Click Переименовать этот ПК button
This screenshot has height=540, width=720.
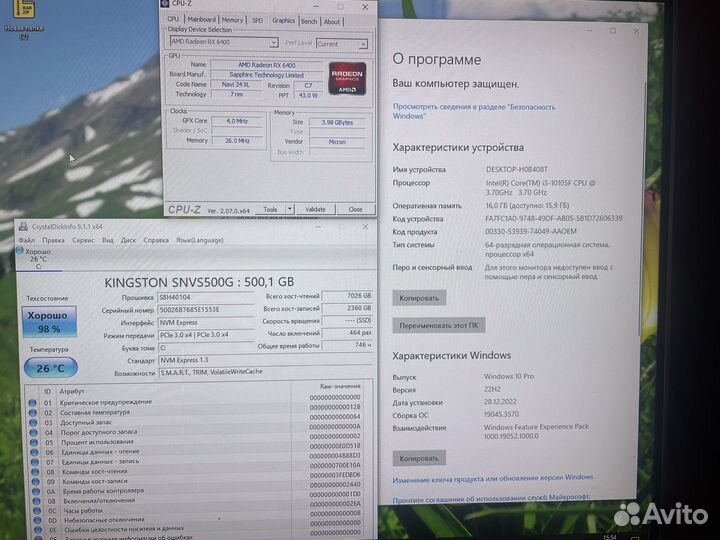(439, 325)
